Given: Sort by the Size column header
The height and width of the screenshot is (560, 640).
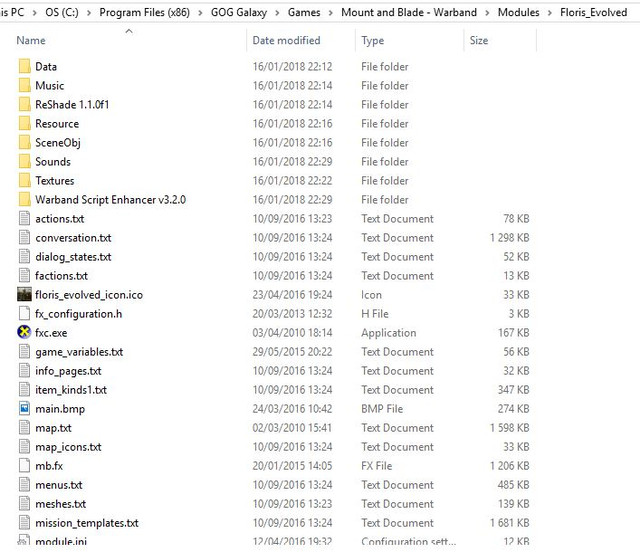Looking at the screenshot, I should (478, 40).
